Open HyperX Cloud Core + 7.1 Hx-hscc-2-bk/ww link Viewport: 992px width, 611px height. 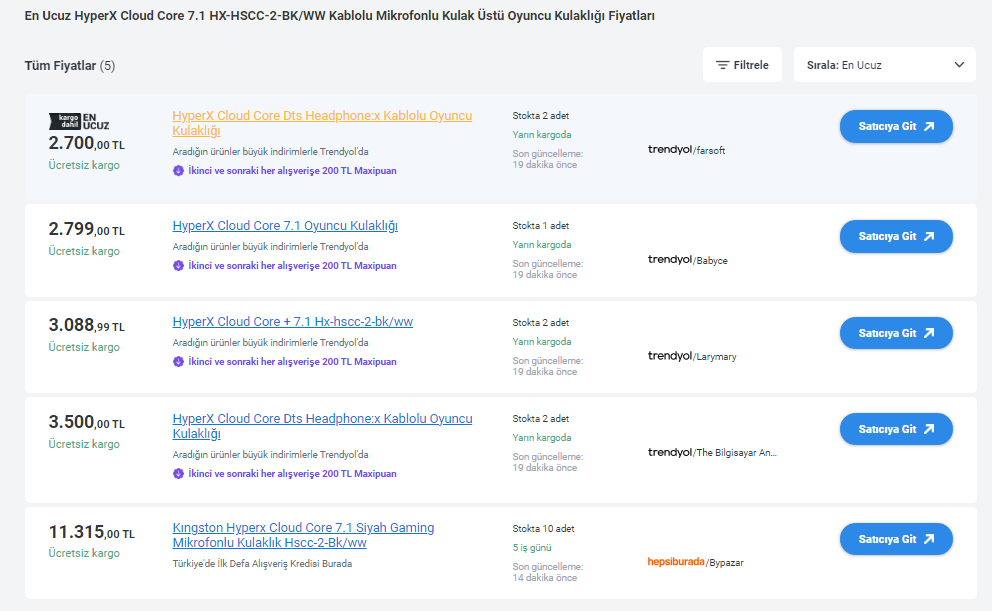pos(292,322)
